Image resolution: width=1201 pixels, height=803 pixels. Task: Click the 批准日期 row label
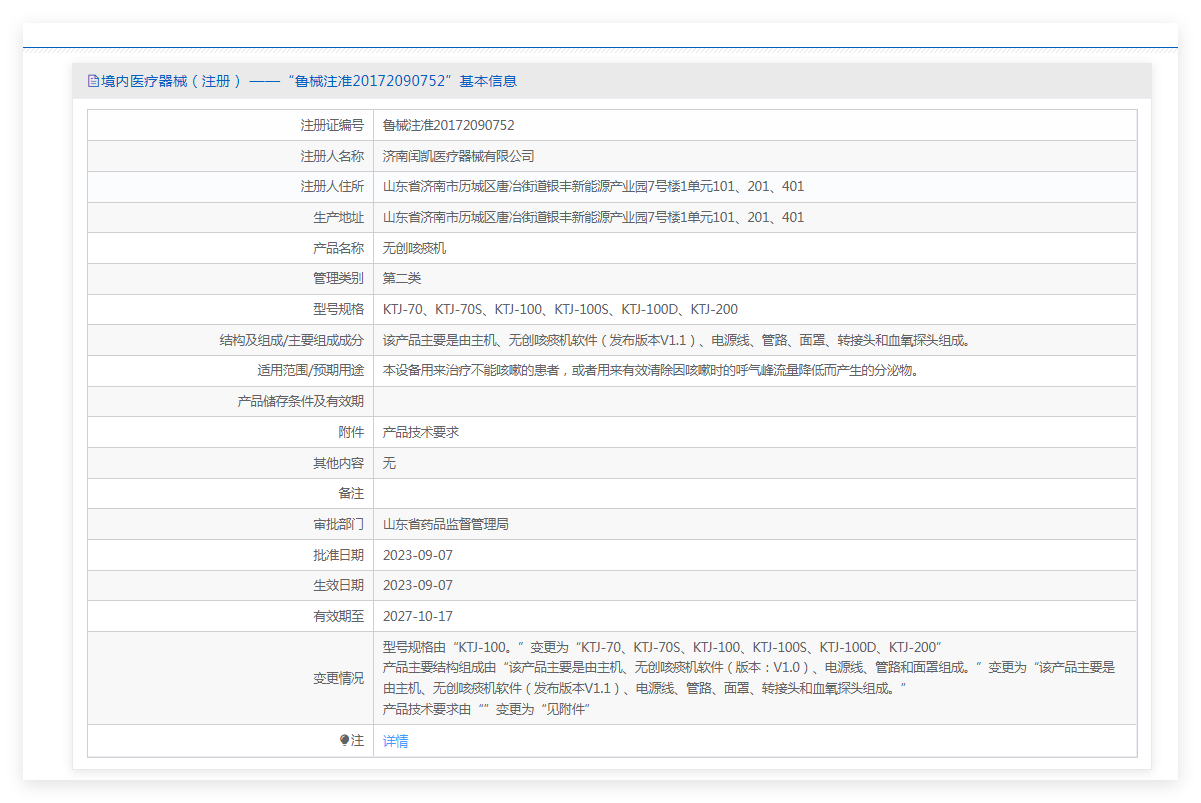pyautogui.click(x=338, y=555)
